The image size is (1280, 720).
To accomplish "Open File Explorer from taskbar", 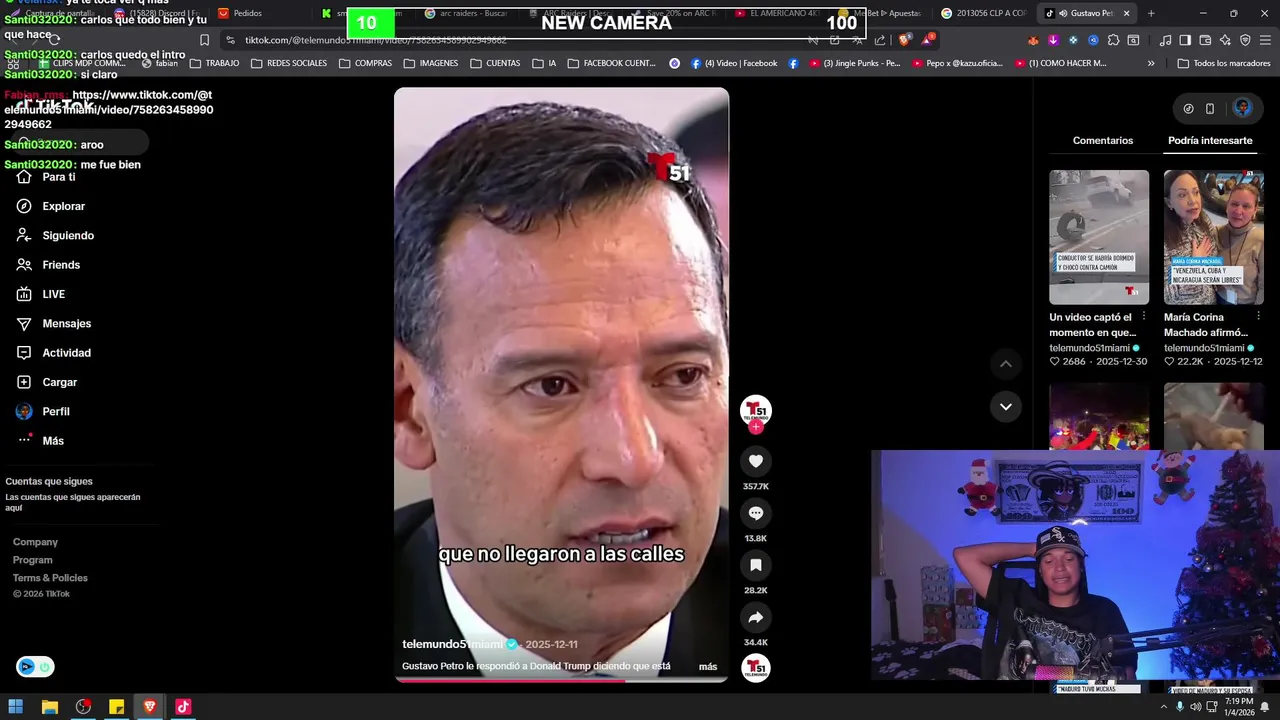I will pyautogui.click(x=49, y=707).
